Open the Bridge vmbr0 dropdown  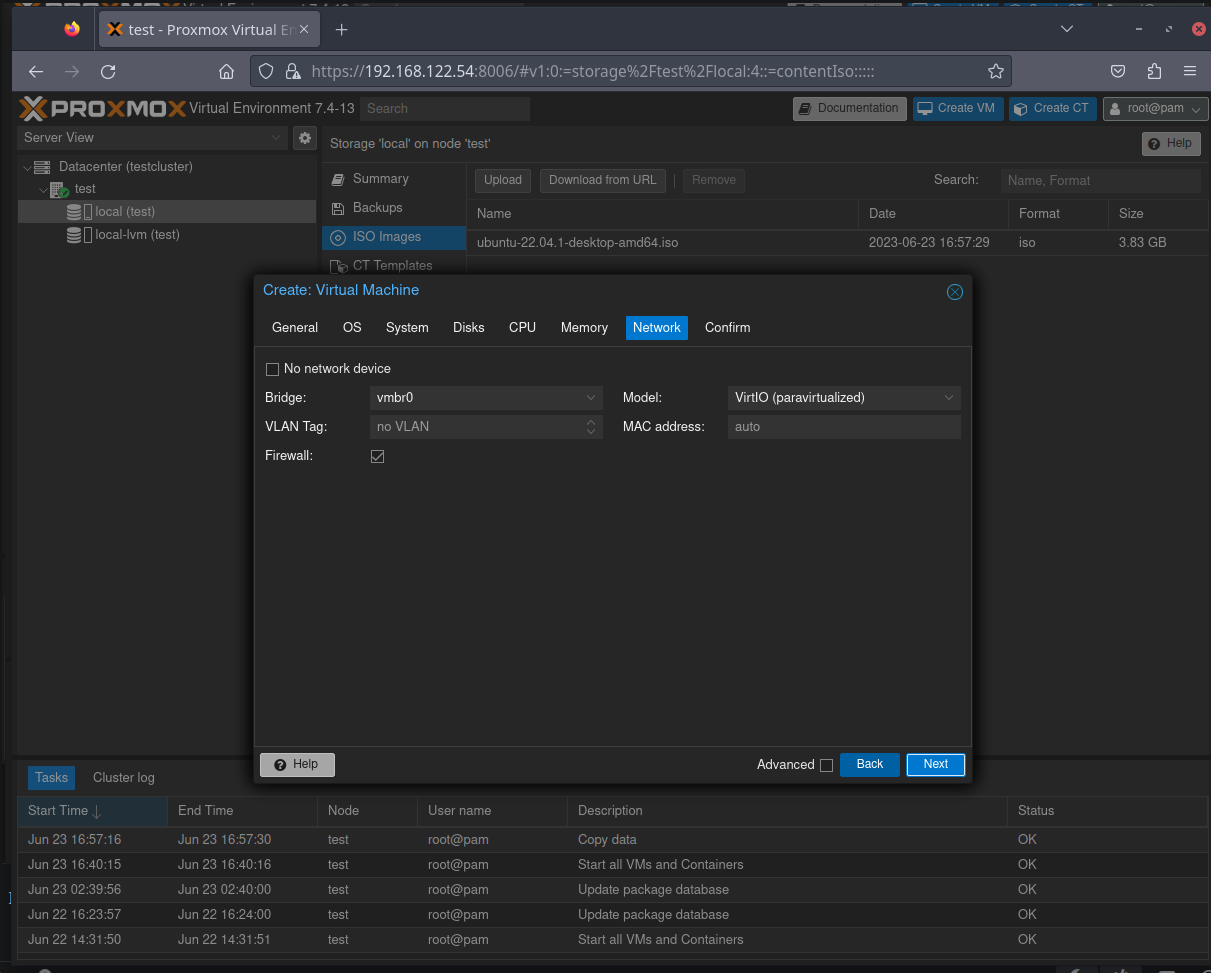point(485,398)
